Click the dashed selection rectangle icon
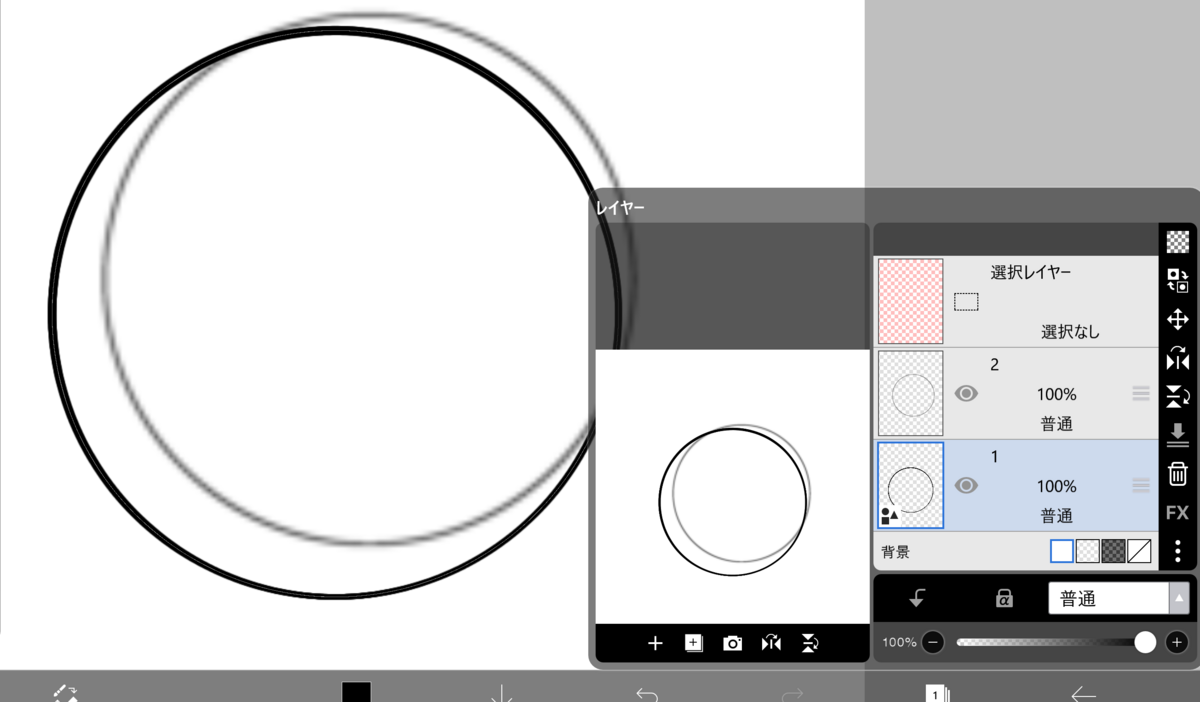This screenshot has height=702, width=1200. (966, 301)
